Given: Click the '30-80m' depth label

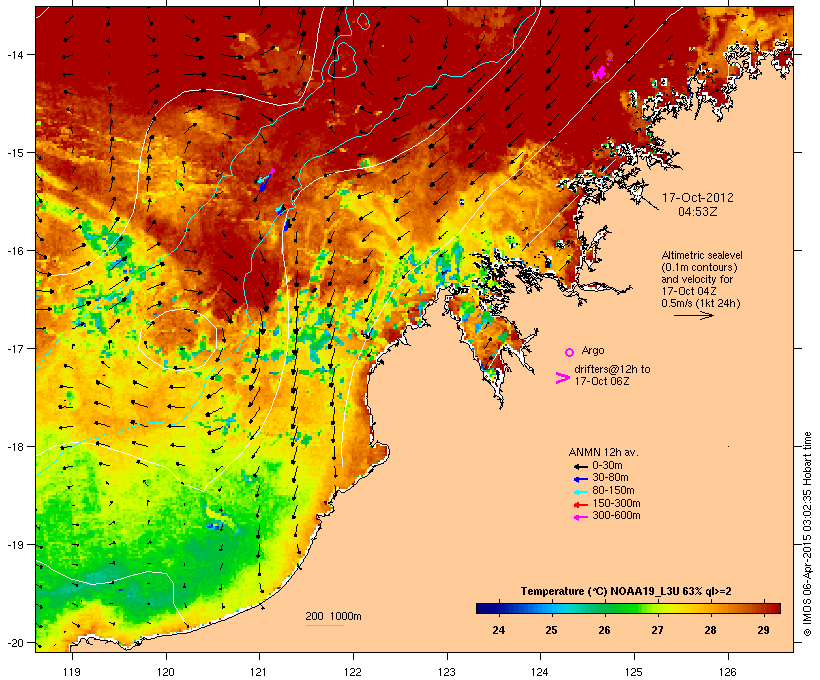Looking at the screenshot, I should tap(610, 478).
